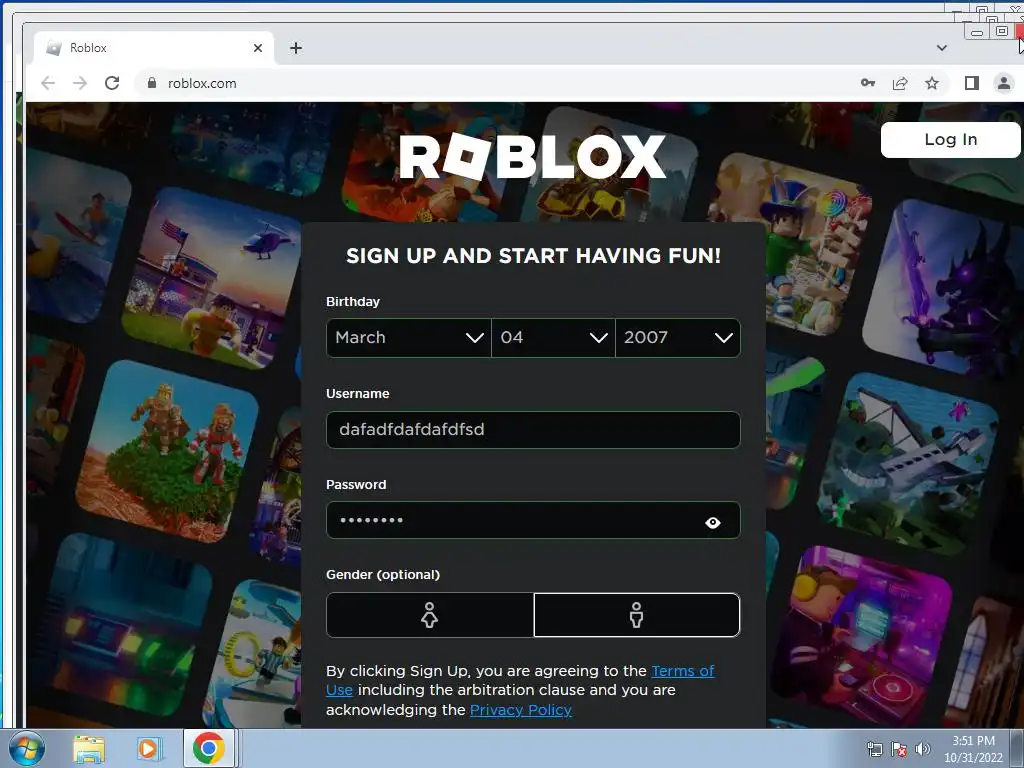
Task: Open the birthday year dropdown
Action: click(x=678, y=338)
